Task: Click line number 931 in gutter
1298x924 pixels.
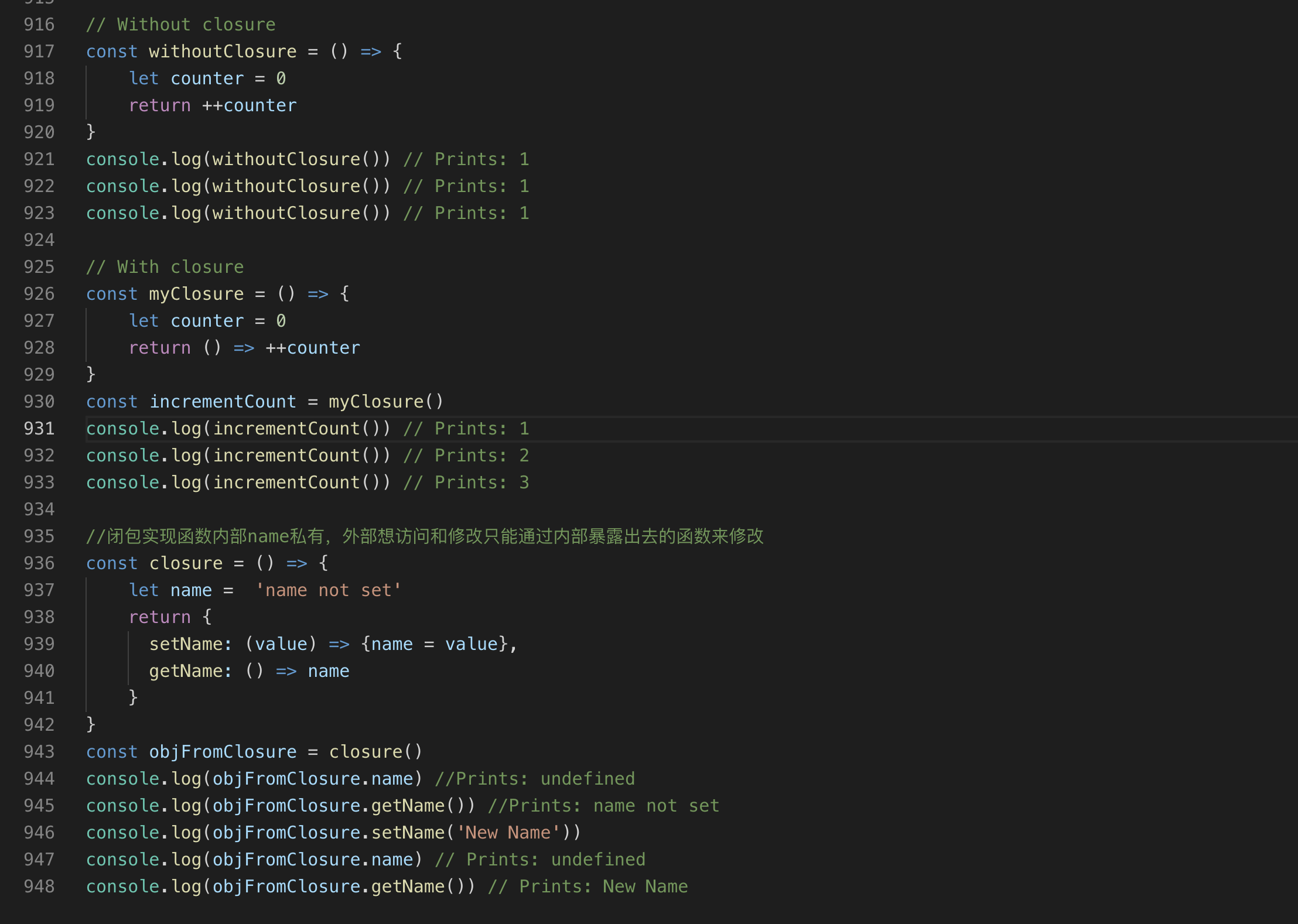Action: [39, 429]
